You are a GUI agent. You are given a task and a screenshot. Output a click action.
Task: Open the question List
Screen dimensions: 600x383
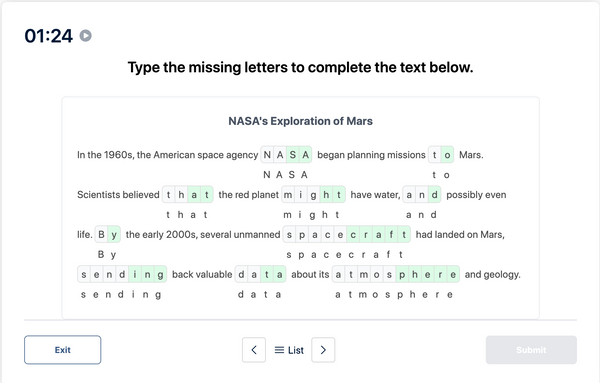[289, 350]
